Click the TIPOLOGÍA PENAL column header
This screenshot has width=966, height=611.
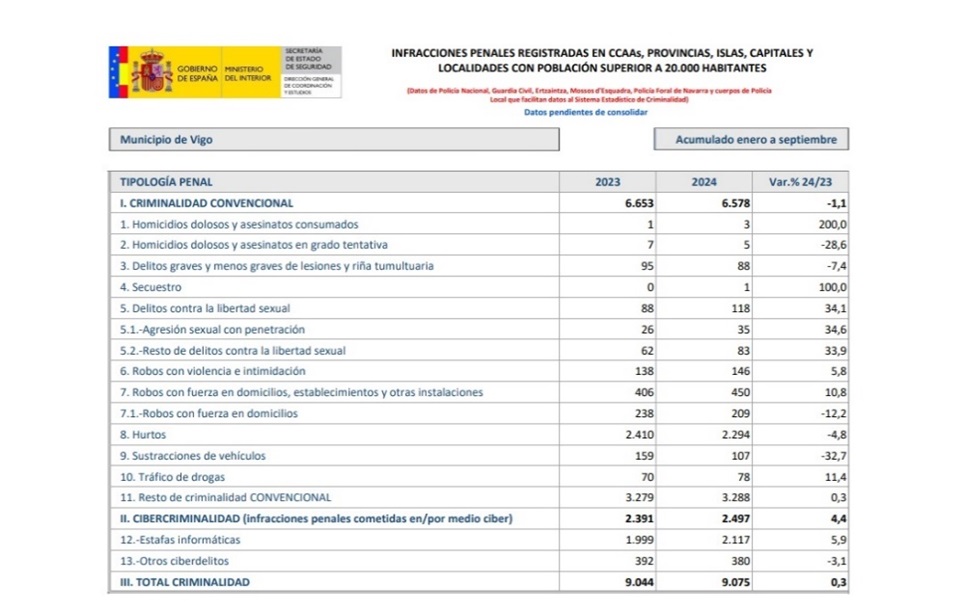pos(166,182)
